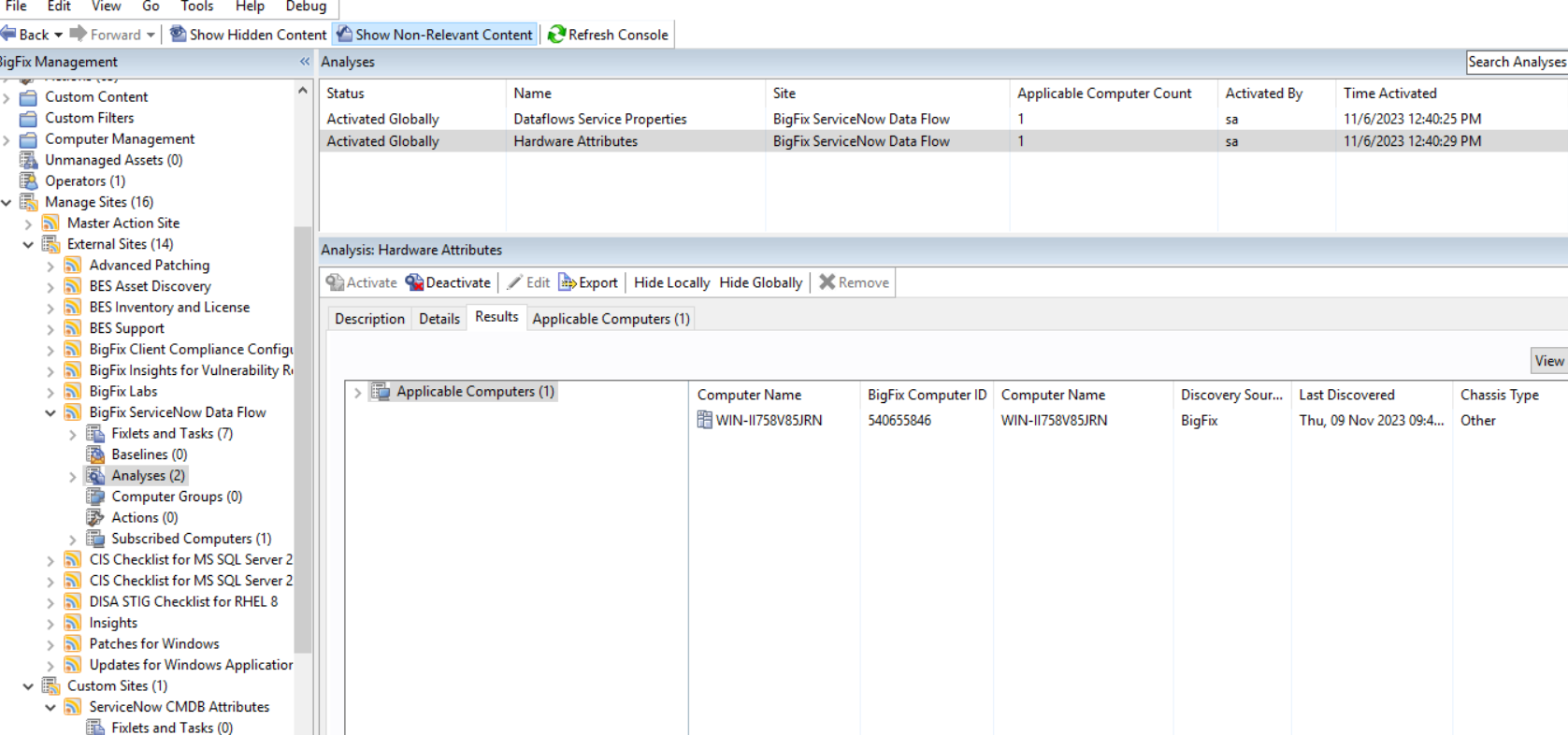Switch to the Details tab
The image size is (1568, 735).
(x=439, y=319)
